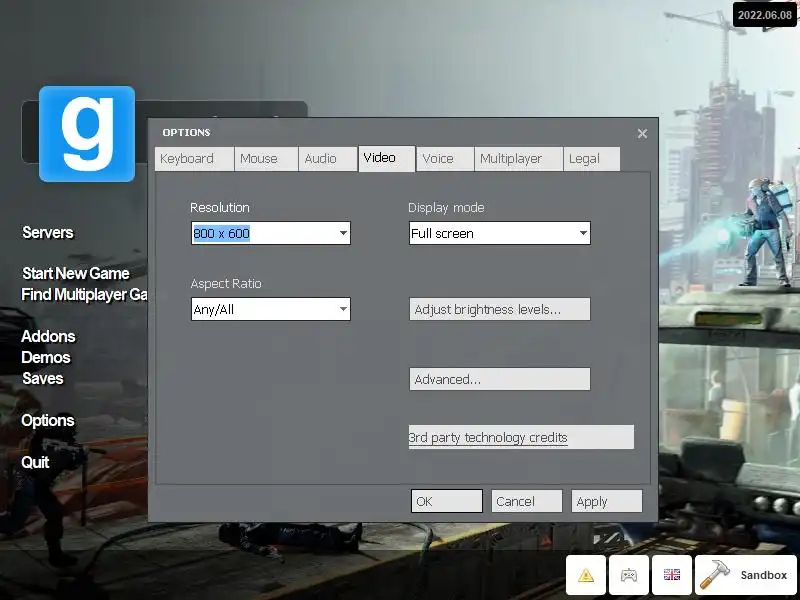Switch to the Mouse tab
This screenshot has height=600, width=800.
266,159
